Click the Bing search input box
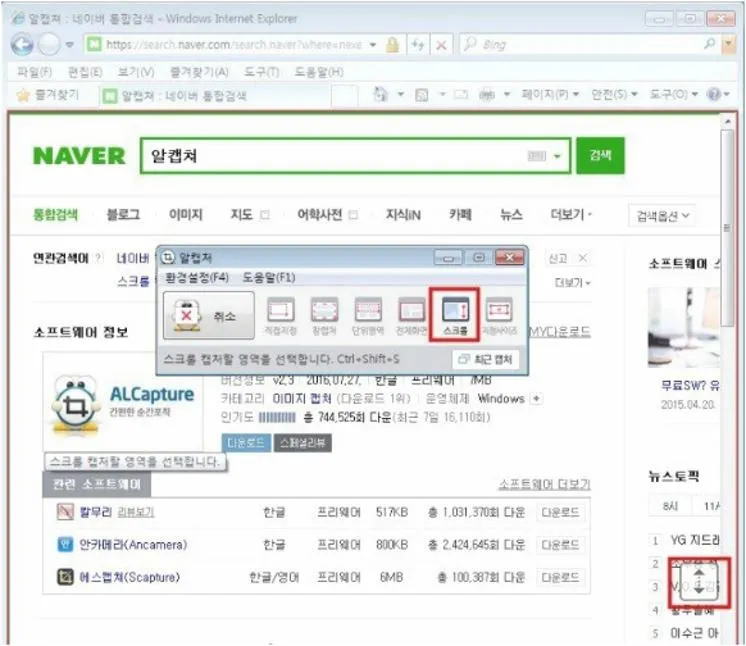This screenshot has height=646, width=746. tap(590, 45)
